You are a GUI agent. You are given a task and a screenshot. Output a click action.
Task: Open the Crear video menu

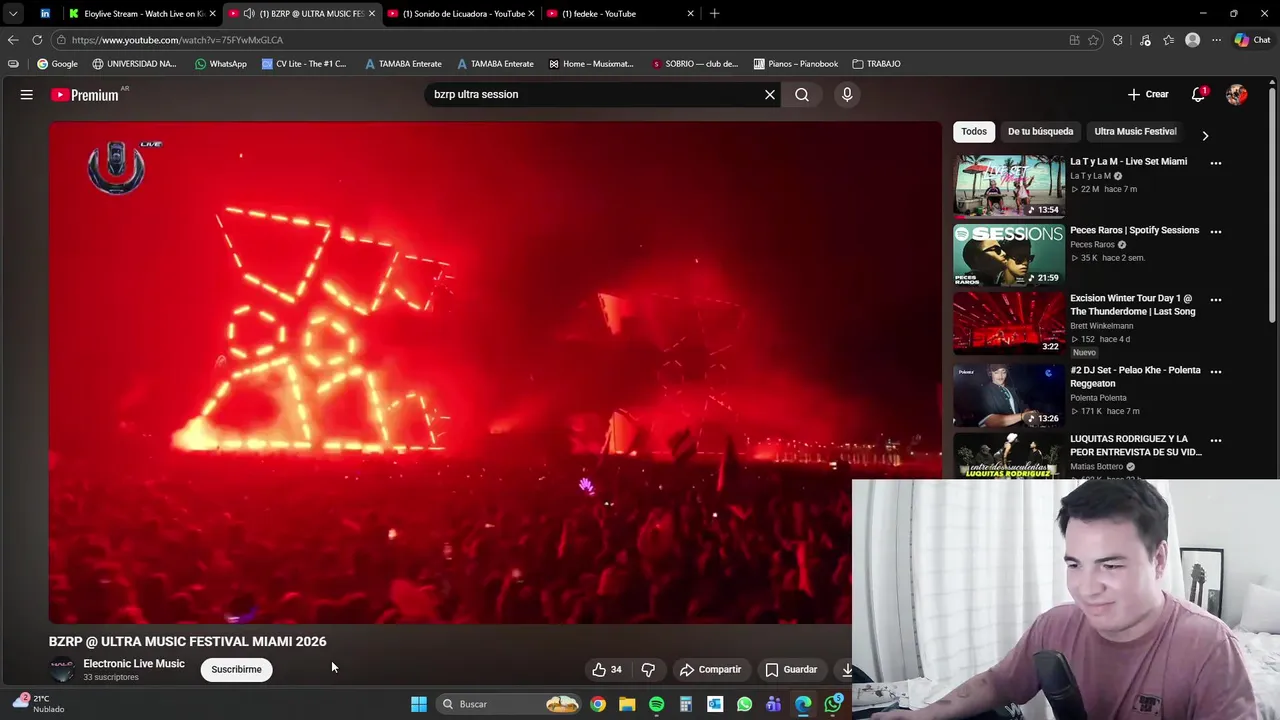[1148, 95]
